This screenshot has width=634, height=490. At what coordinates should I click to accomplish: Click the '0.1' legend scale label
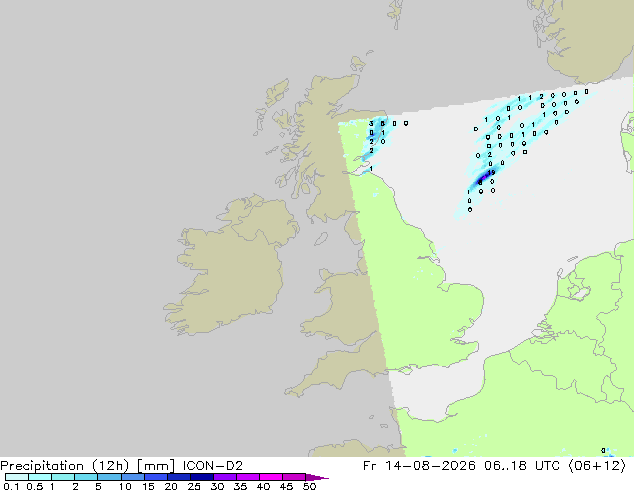pyautogui.click(x=11, y=486)
